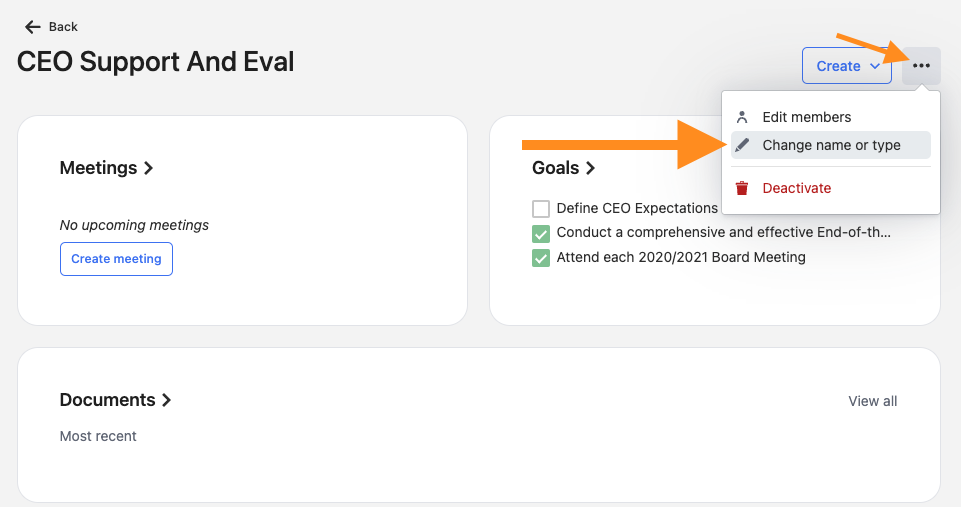The image size is (961, 507).
Task: Uncheck Attend each 2020/2021 Board Meeting
Action: point(541,258)
